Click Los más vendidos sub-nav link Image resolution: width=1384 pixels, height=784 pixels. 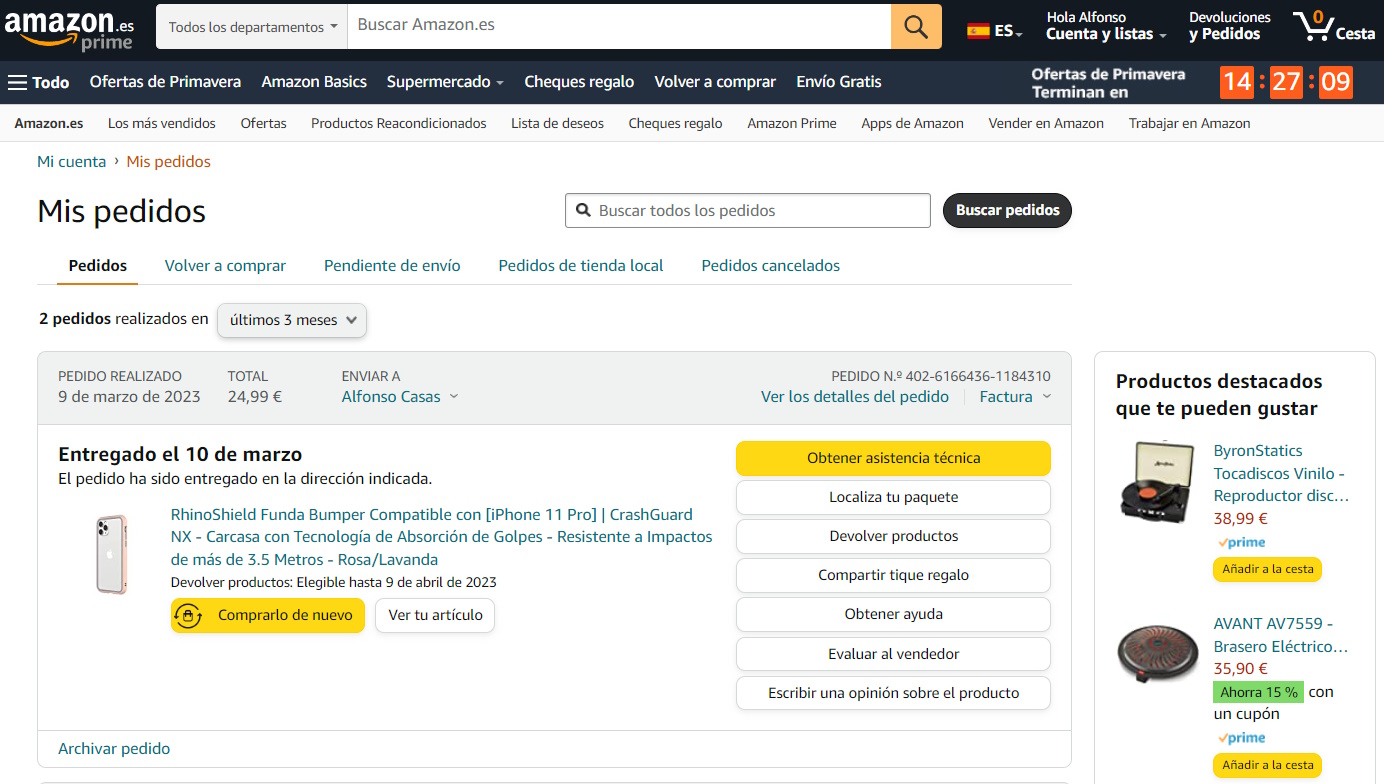[162, 123]
